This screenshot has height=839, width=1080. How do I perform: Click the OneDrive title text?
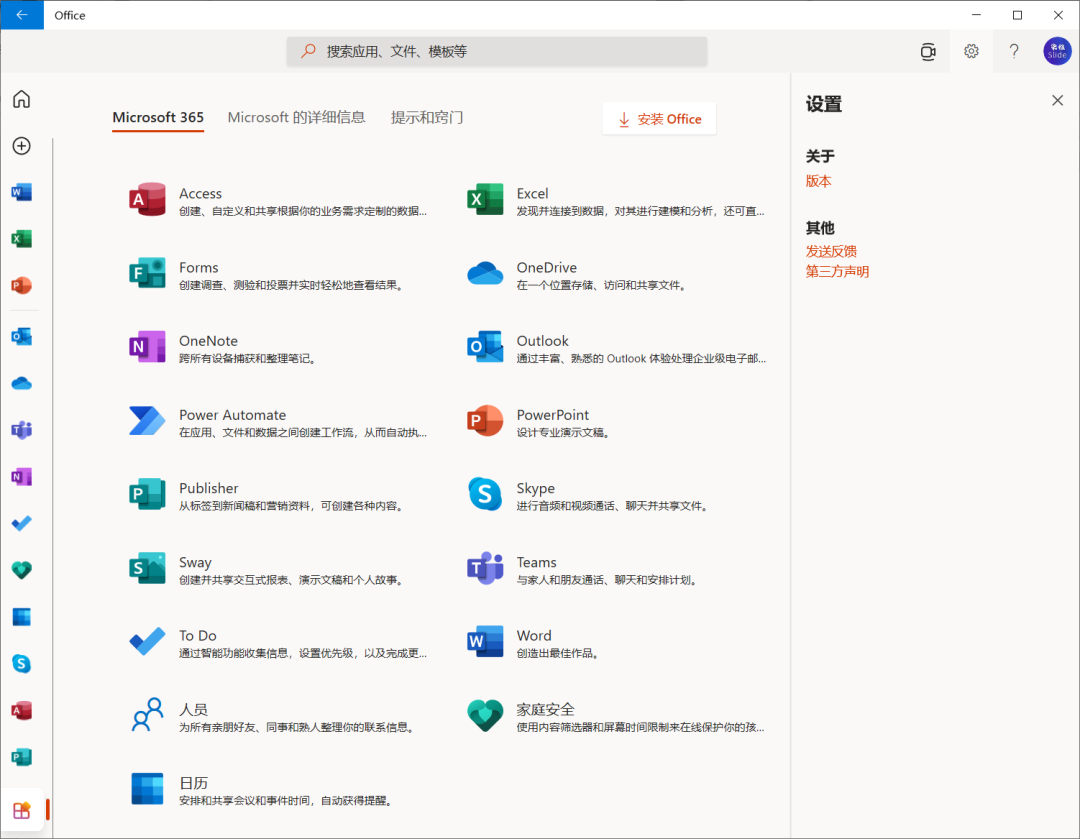click(x=547, y=267)
